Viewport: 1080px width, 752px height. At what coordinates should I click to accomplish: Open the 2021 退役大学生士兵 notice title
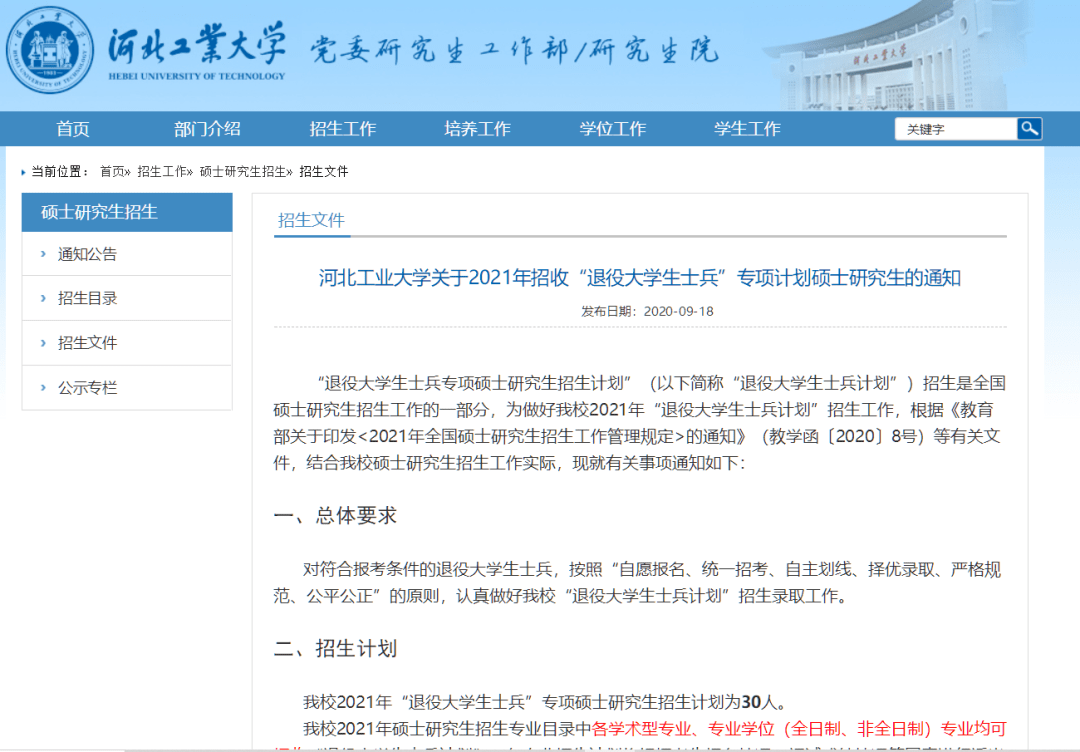640,279
